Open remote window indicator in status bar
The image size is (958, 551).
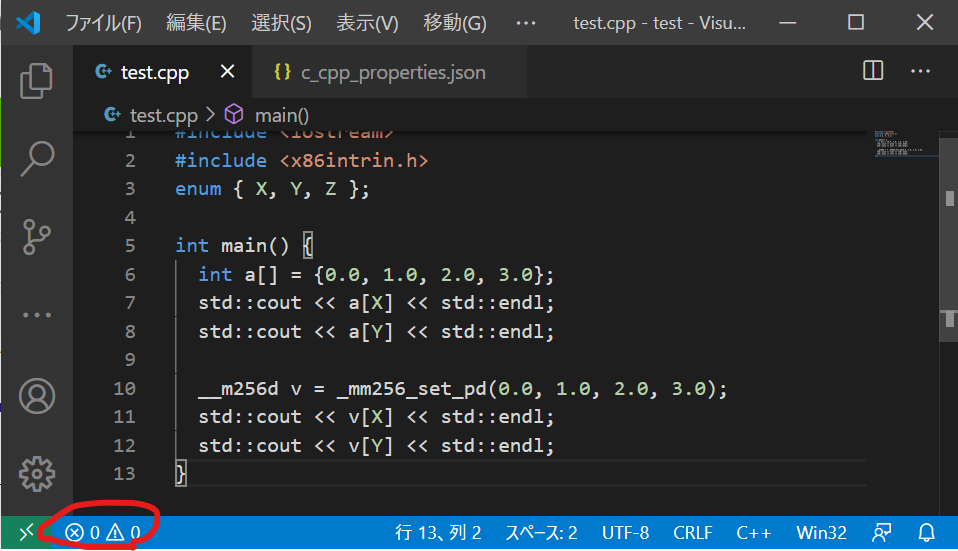tap(26, 532)
